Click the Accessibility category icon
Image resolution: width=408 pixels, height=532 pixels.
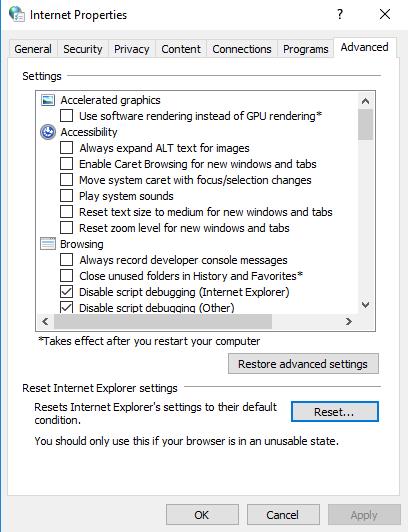coord(48,132)
